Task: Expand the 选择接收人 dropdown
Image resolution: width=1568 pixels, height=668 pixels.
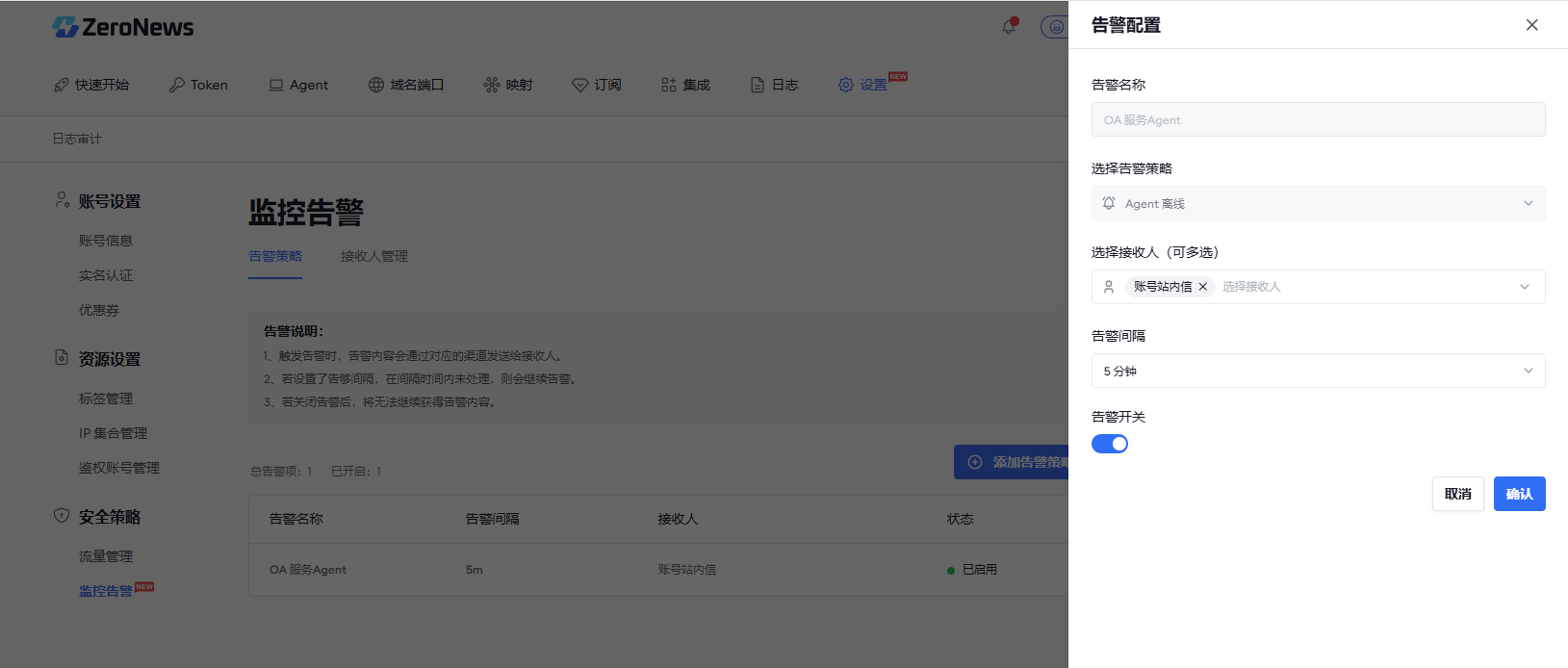Action: pyautogui.click(x=1524, y=287)
